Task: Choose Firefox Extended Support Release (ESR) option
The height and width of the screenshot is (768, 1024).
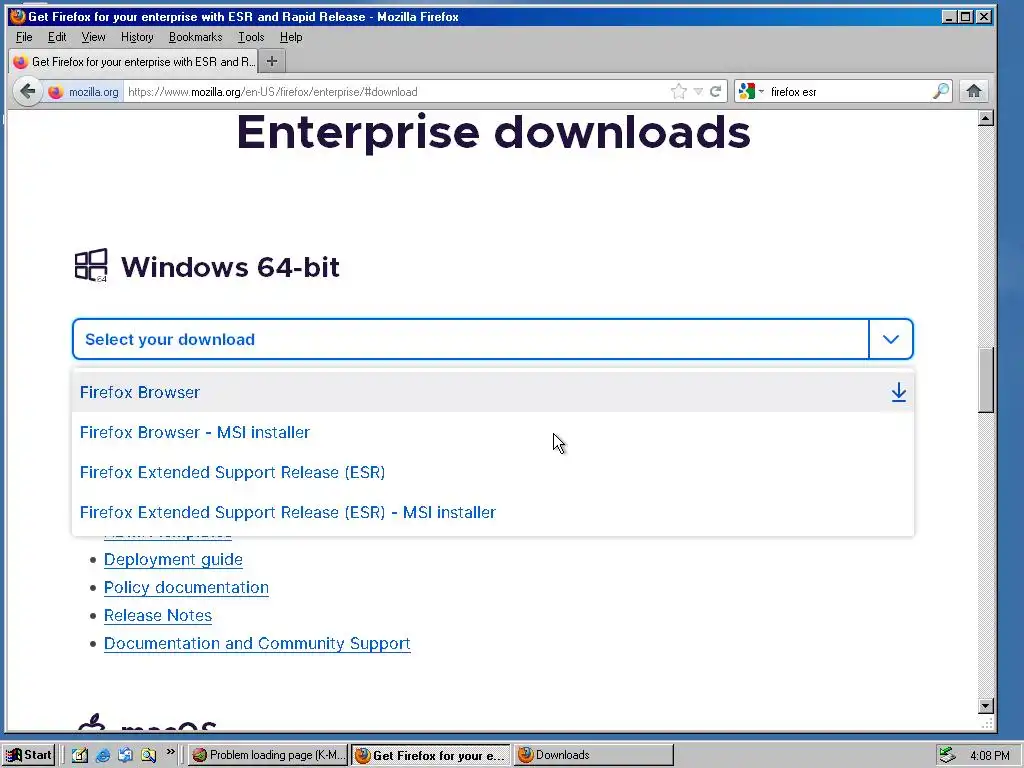Action: 493,472
